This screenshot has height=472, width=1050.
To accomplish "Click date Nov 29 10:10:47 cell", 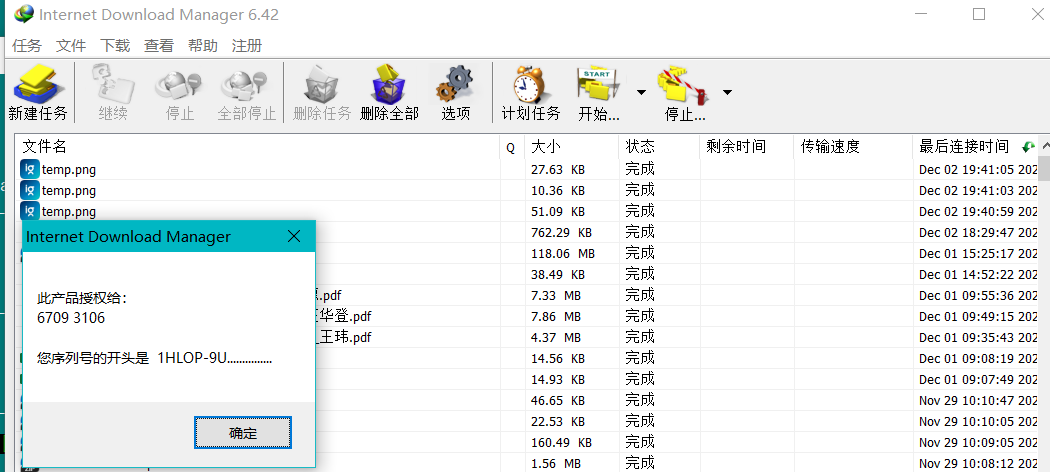I will point(978,400).
